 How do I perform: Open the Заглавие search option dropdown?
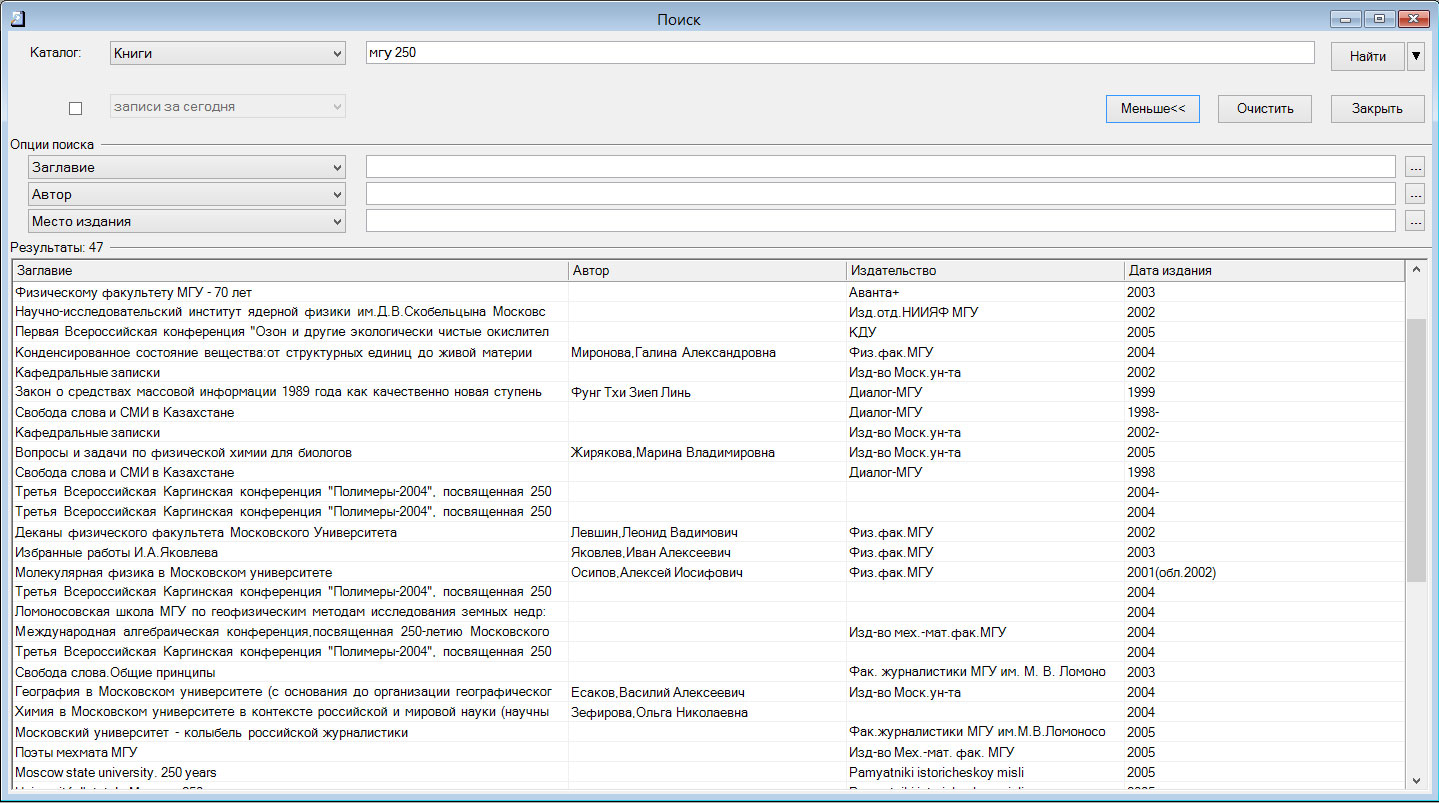pos(187,167)
